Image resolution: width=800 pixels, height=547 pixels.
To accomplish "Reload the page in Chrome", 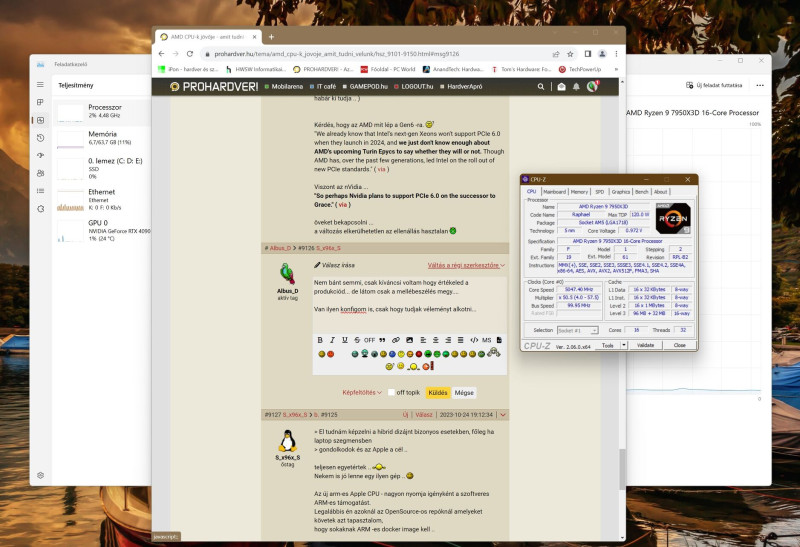I will point(190,54).
